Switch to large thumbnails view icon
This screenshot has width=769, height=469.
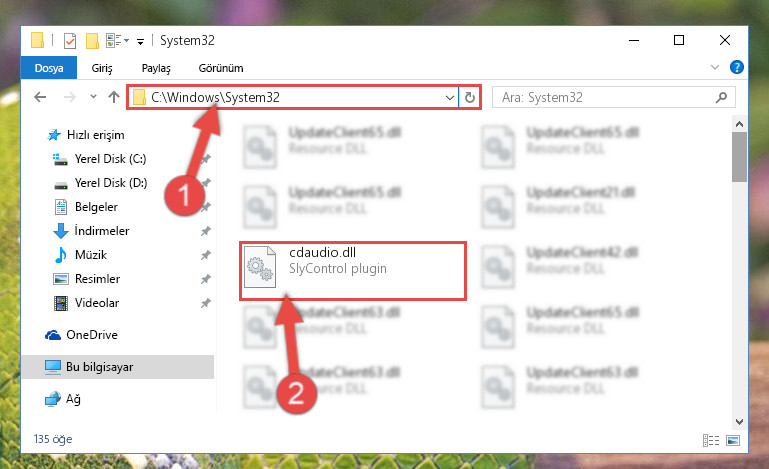click(x=733, y=440)
